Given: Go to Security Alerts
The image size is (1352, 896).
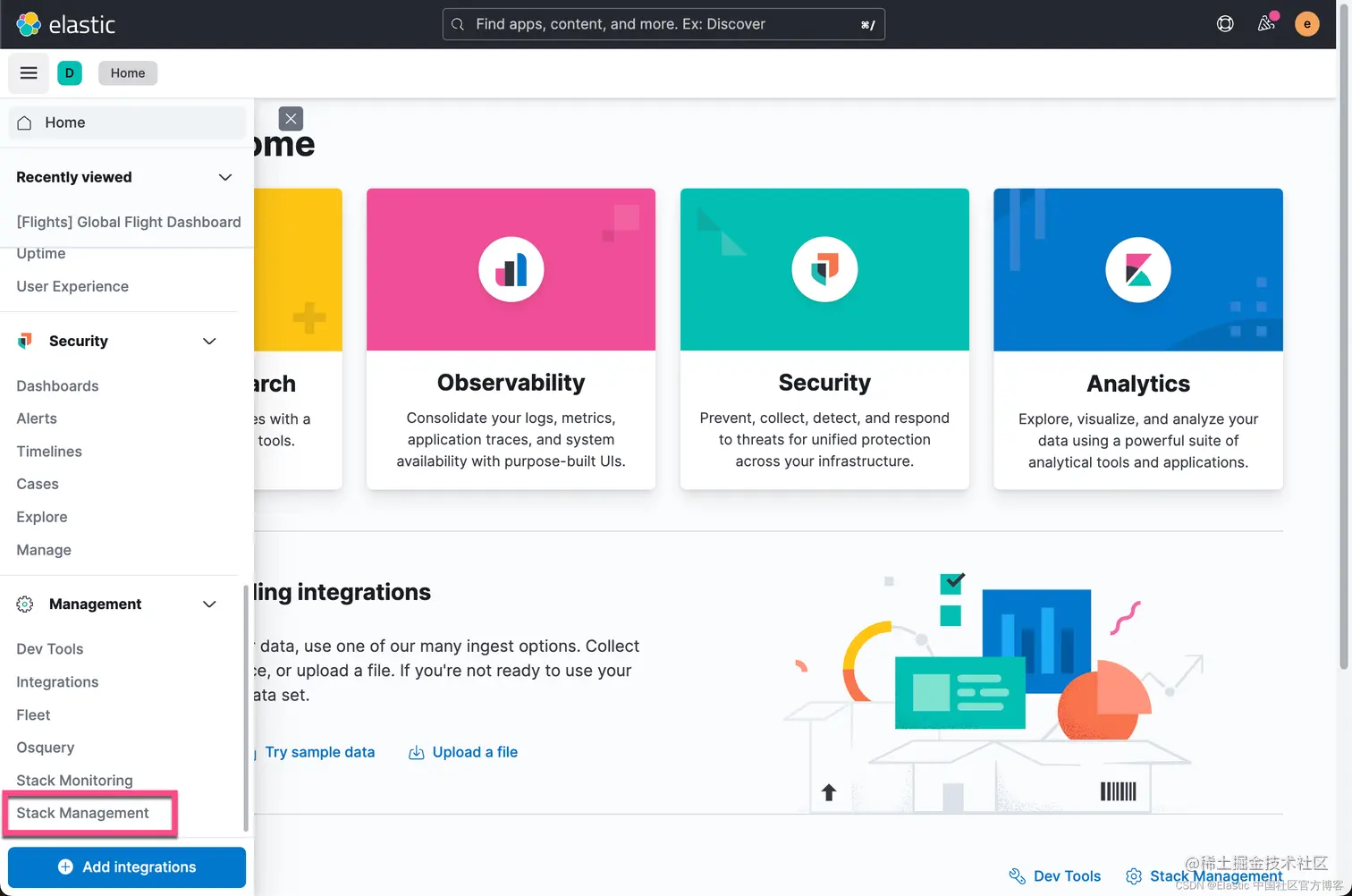Looking at the screenshot, I should [x=37, y=418].
